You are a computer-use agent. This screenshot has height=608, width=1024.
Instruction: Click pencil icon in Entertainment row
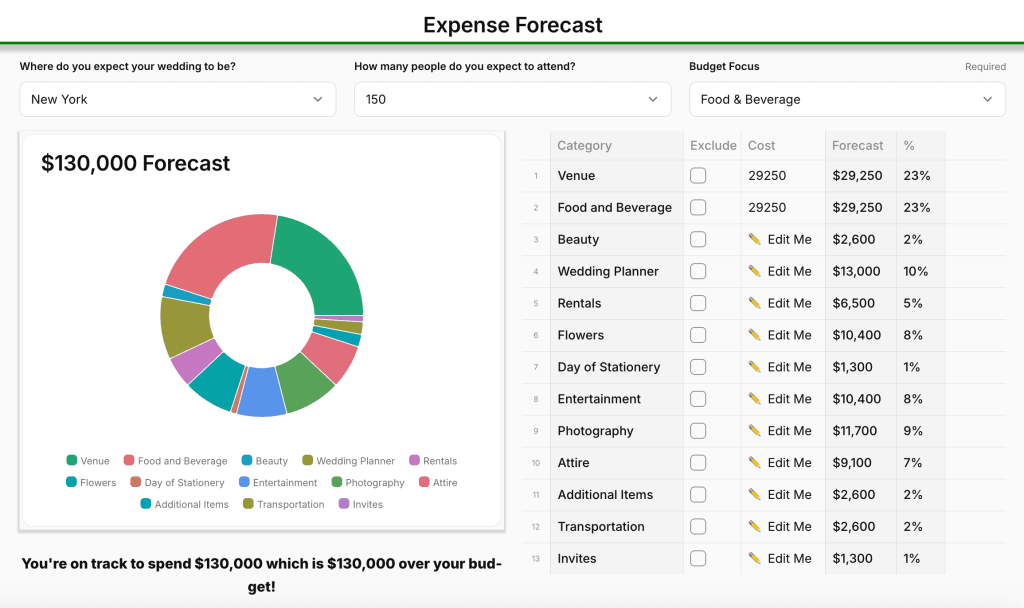(x=754, y=399)
